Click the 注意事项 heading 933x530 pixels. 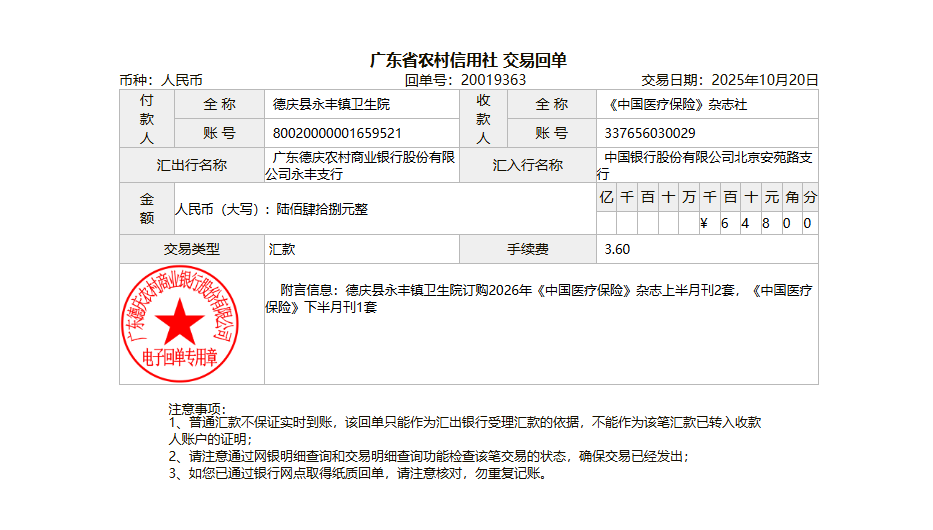coord(197,409)
